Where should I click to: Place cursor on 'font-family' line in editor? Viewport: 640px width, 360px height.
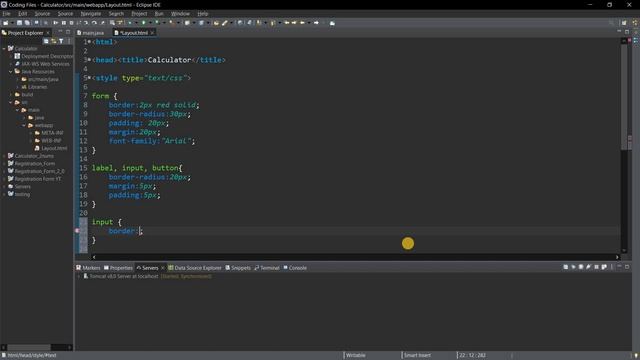coord(152,141)
